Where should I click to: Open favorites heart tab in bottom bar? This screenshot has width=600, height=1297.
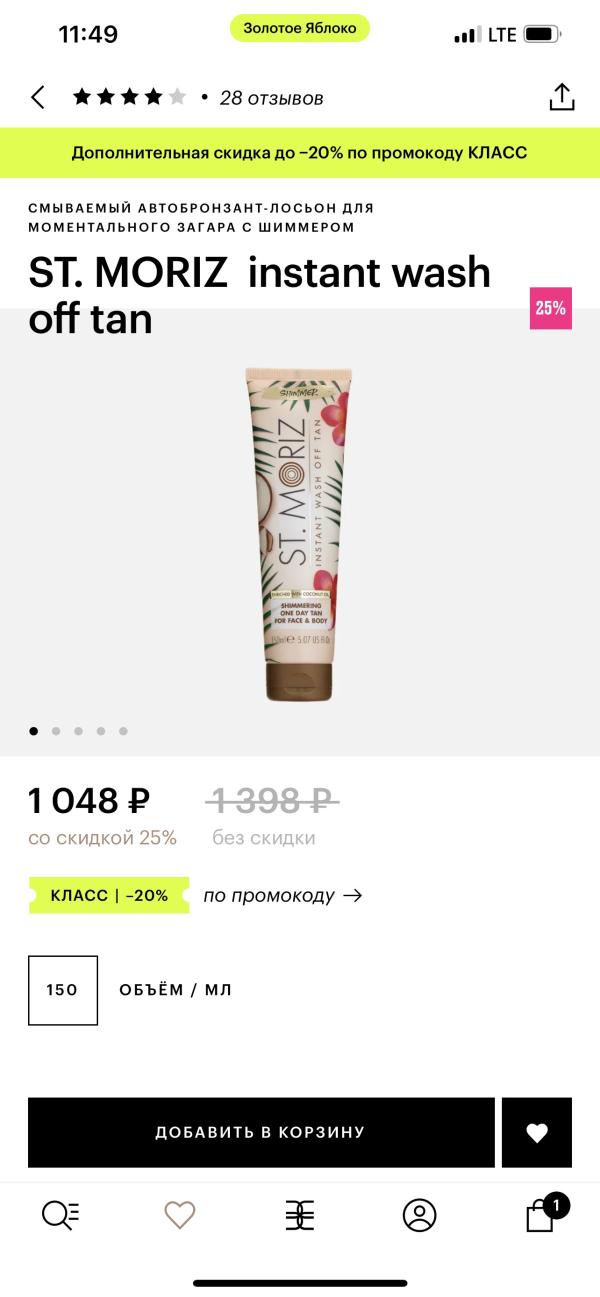180,1215
